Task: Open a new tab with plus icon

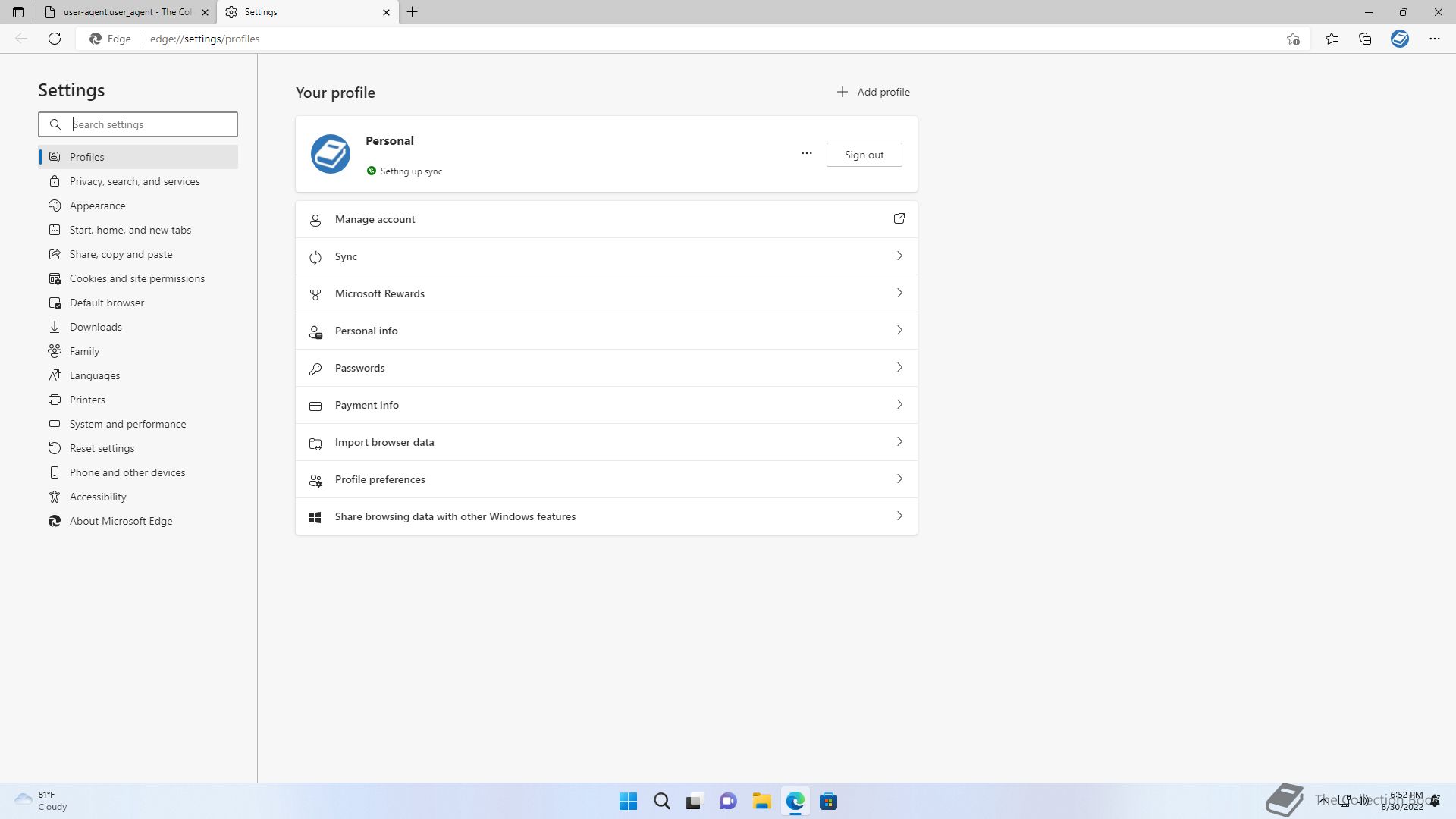Action: pyautogui.click(x=413, y=12)
